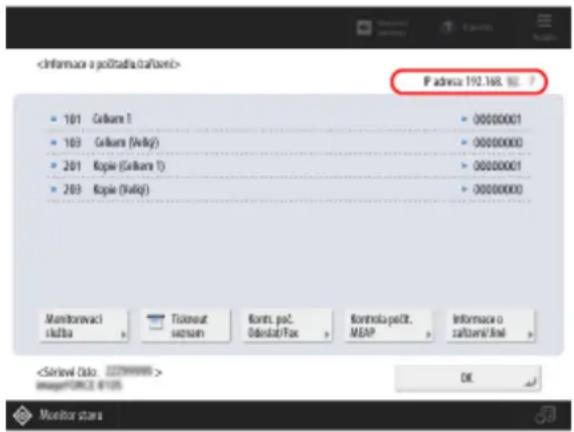This screenshot has width=574, height=432.
Task: Click counter value 00000001 for row 201
Action: tap(497, 166)
